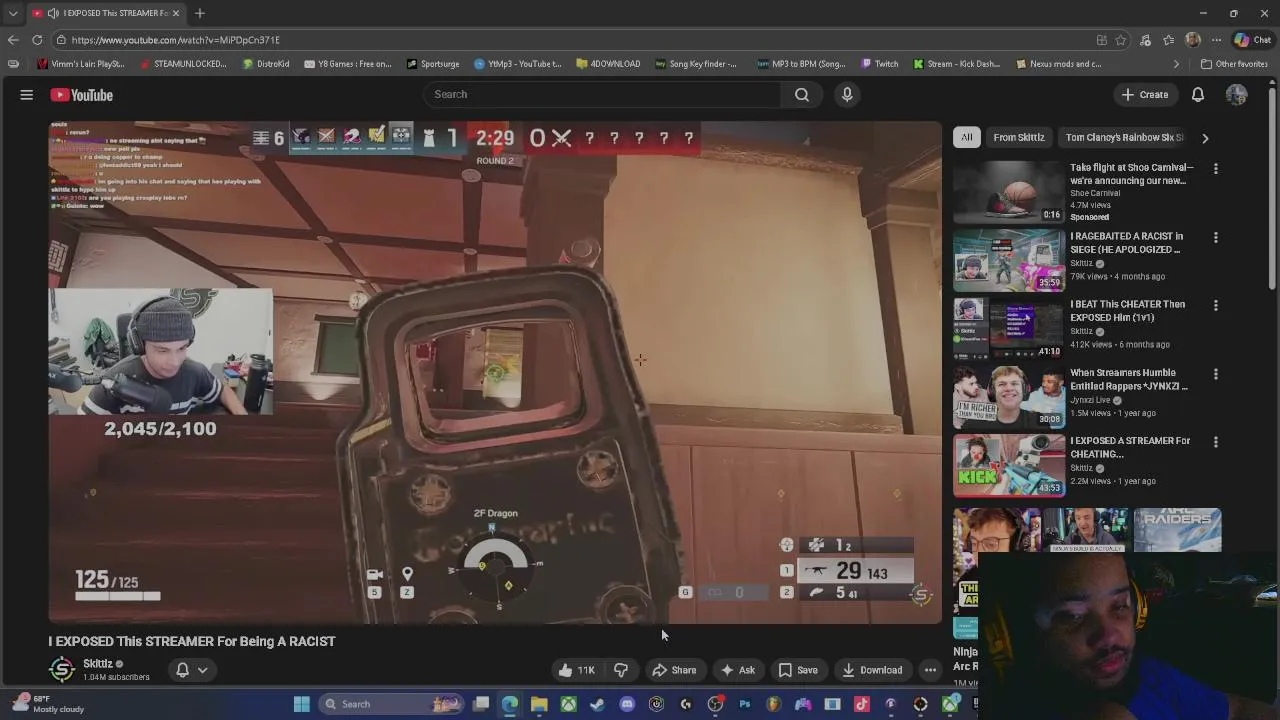This screenshot has height=720, width=1280.
Task: Open more actions ellipsis under video
Action: pyautogui.click(x=930, y=670)
